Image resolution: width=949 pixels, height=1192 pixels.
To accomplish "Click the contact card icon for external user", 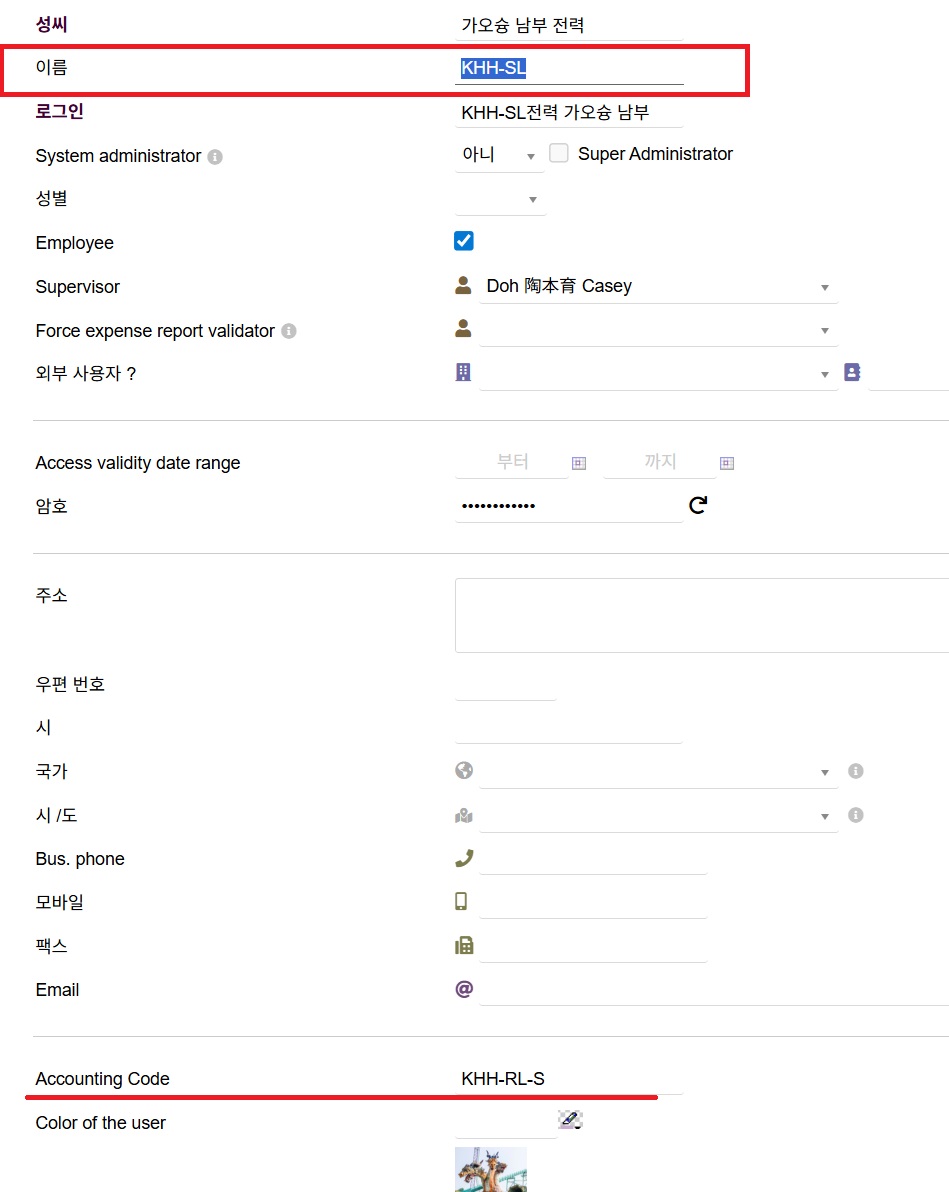I will (852, 373).
